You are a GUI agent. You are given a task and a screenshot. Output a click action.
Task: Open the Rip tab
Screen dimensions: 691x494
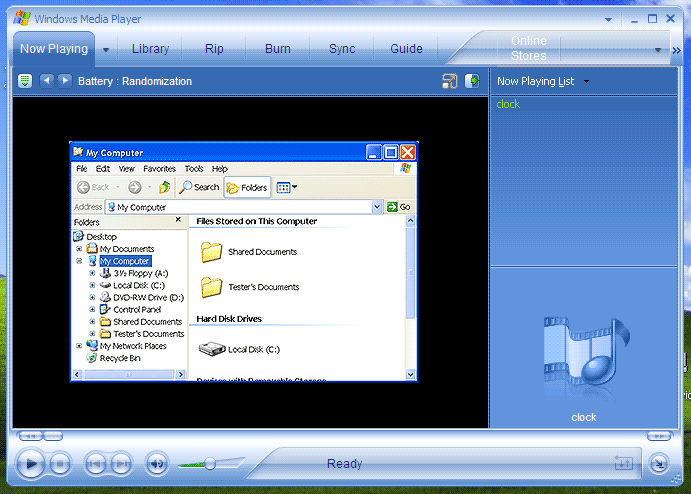tap(214, 49)
